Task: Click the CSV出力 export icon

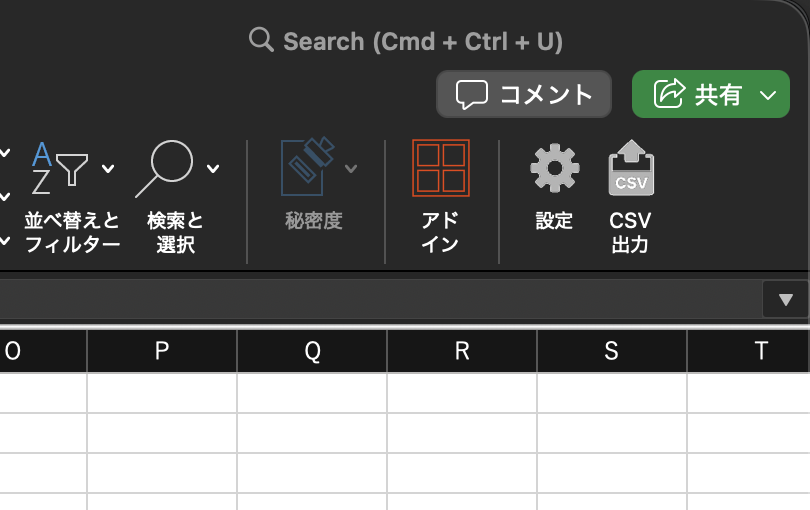Action: [630, 168]
